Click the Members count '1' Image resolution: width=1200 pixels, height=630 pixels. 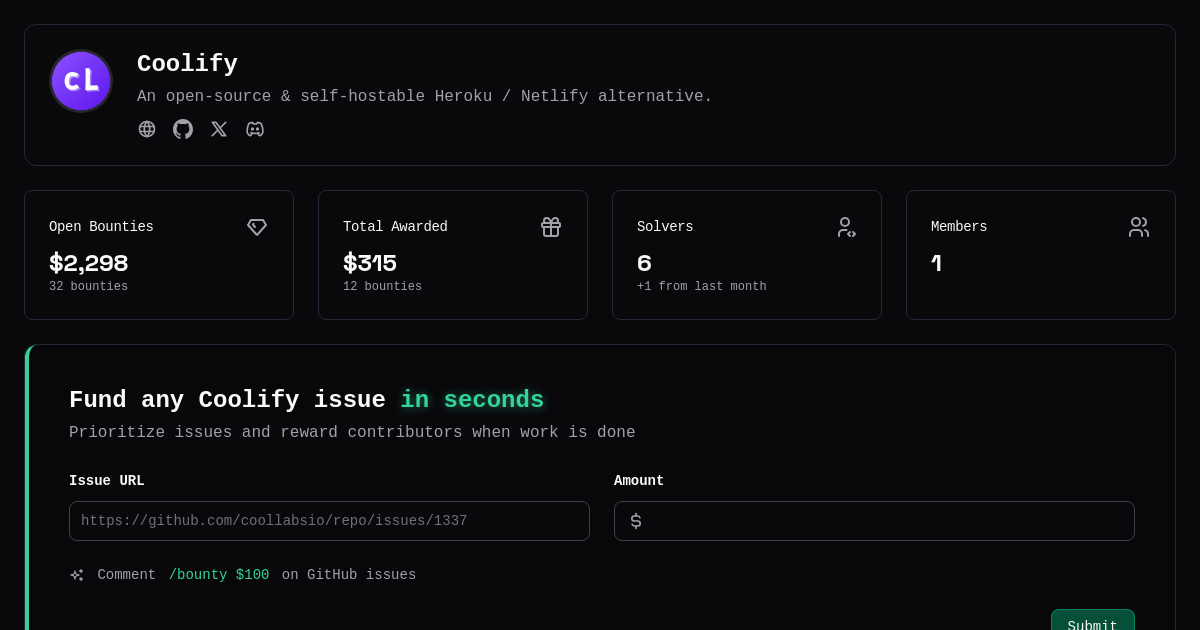click(937, 264)
